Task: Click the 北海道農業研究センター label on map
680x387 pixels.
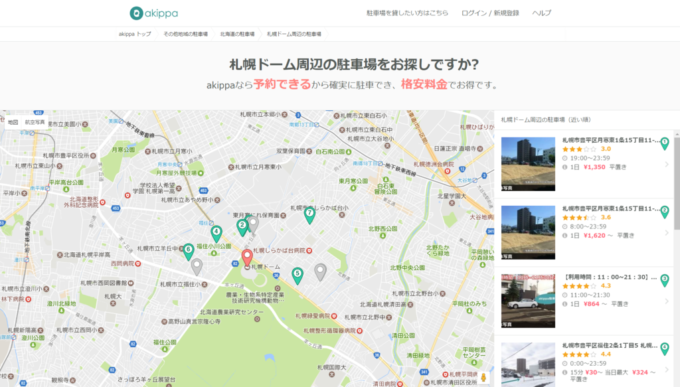Action: tap(231, 312)
